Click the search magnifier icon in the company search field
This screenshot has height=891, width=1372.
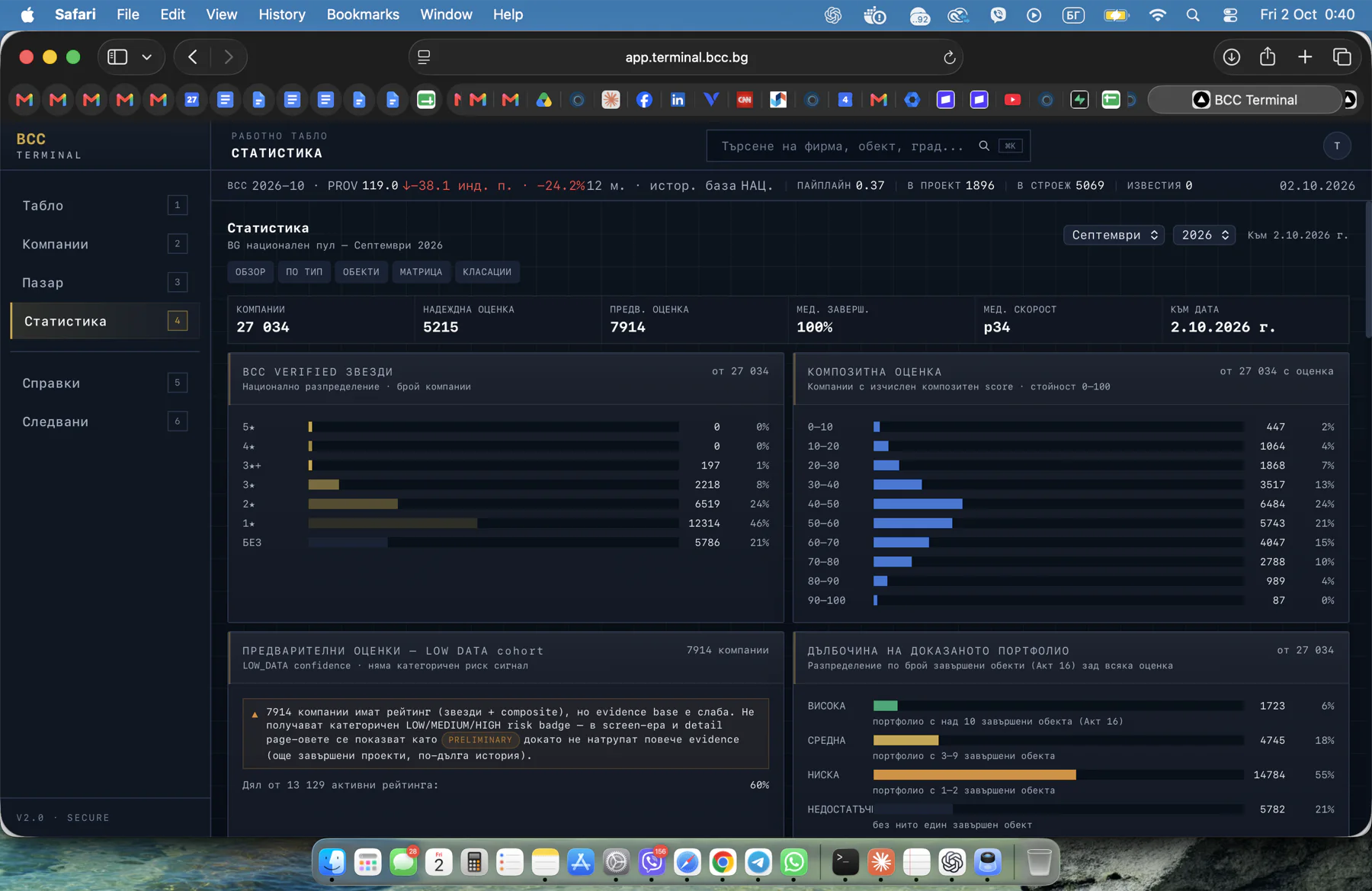point(984,146)
